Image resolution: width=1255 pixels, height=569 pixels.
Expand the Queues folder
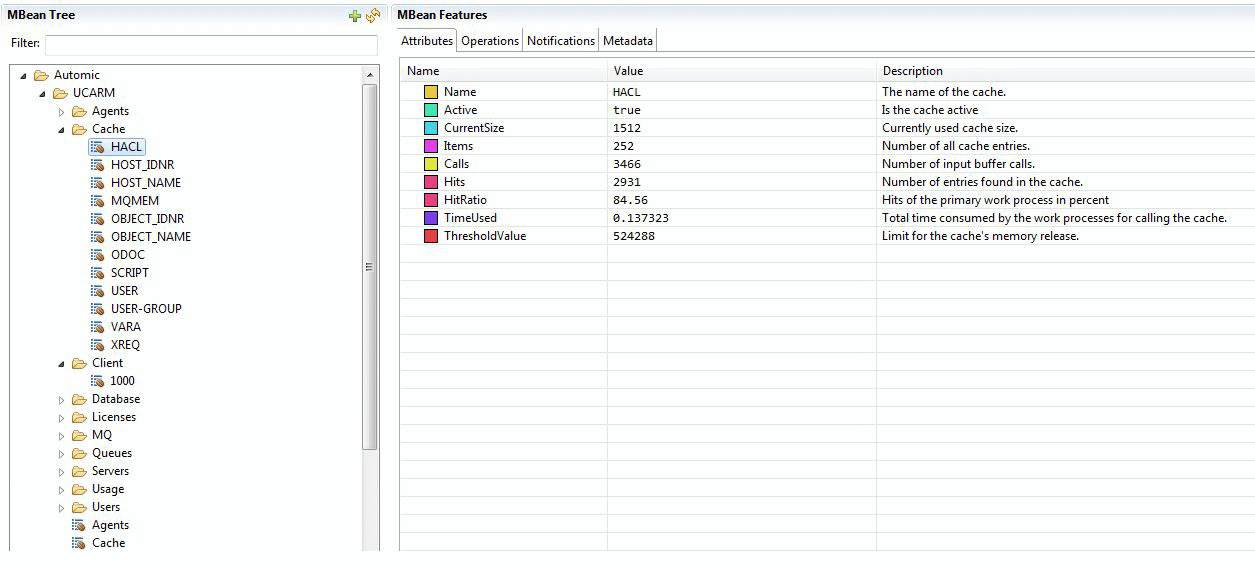tap(61, 453)
